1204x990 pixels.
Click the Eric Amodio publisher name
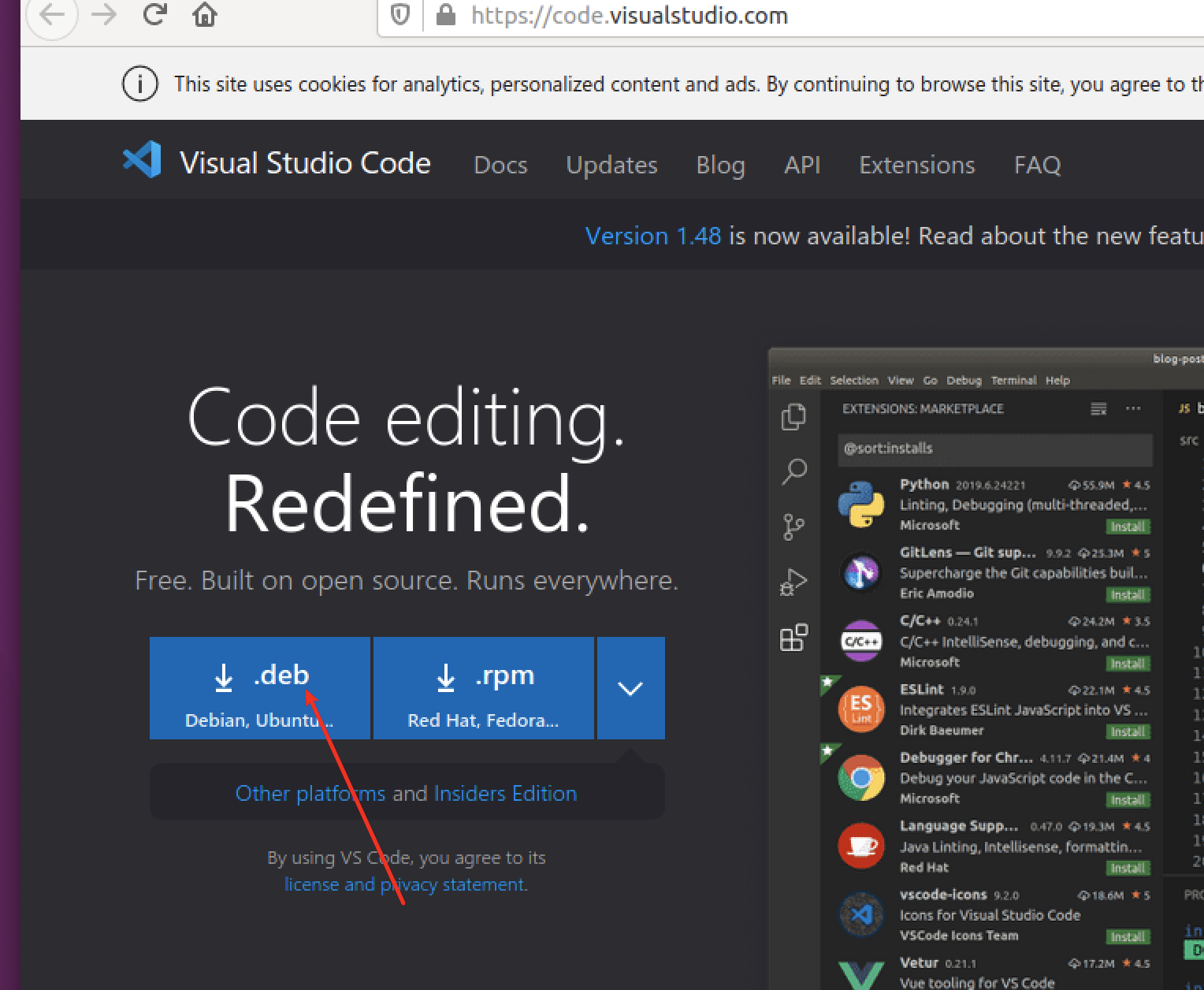(937, 594)
